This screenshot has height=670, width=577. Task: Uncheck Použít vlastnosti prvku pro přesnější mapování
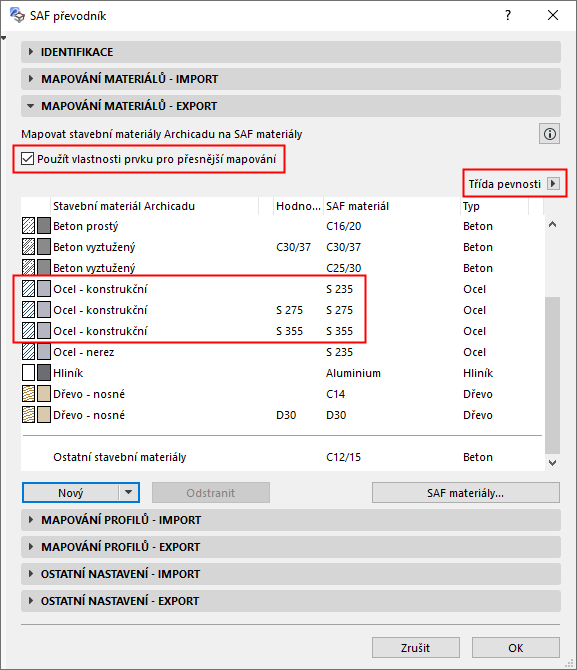[x=27, y=159]
